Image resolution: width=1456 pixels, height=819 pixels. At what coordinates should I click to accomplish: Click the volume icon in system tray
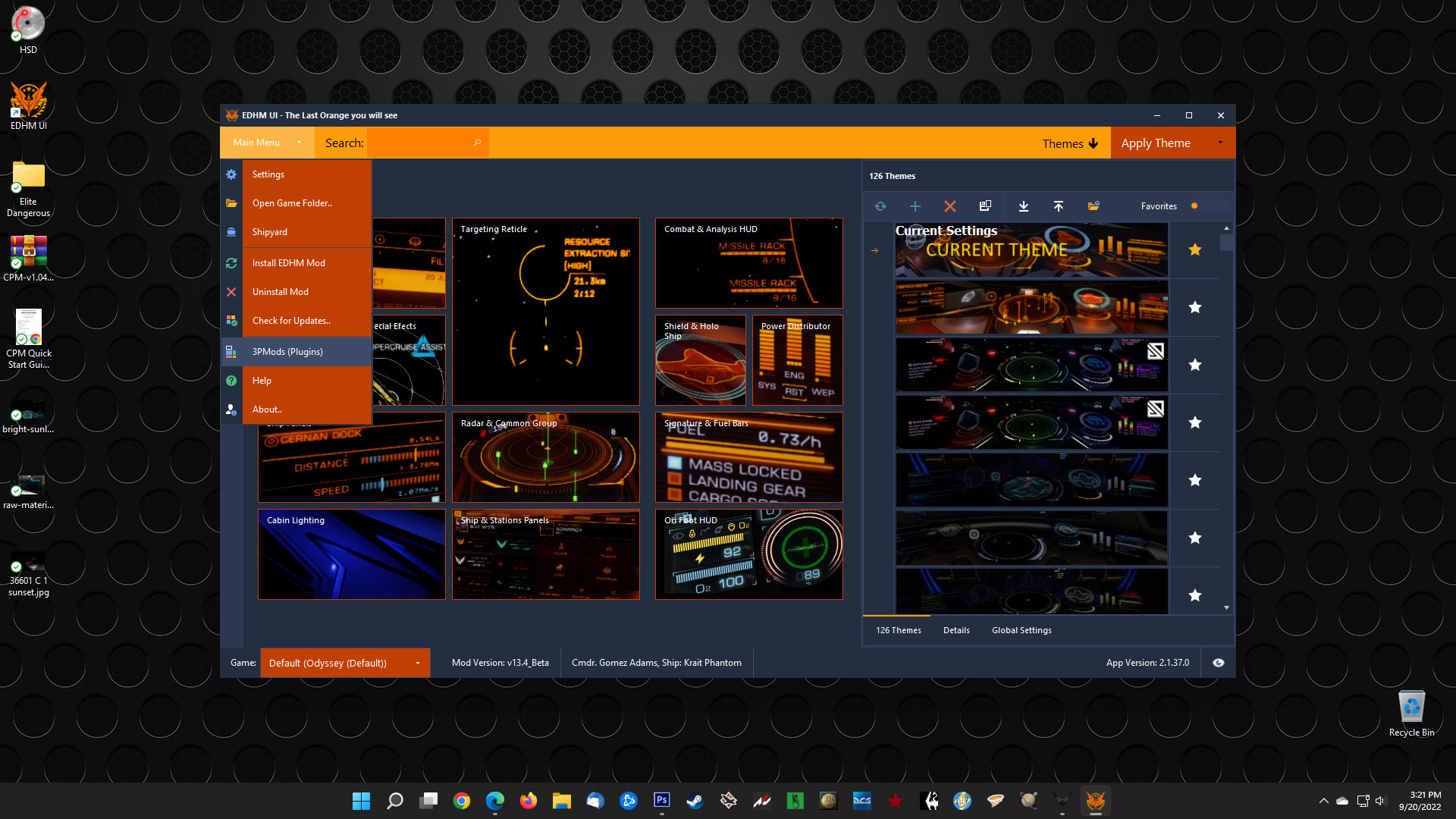pyautogui.click(x=1379, y=801)
